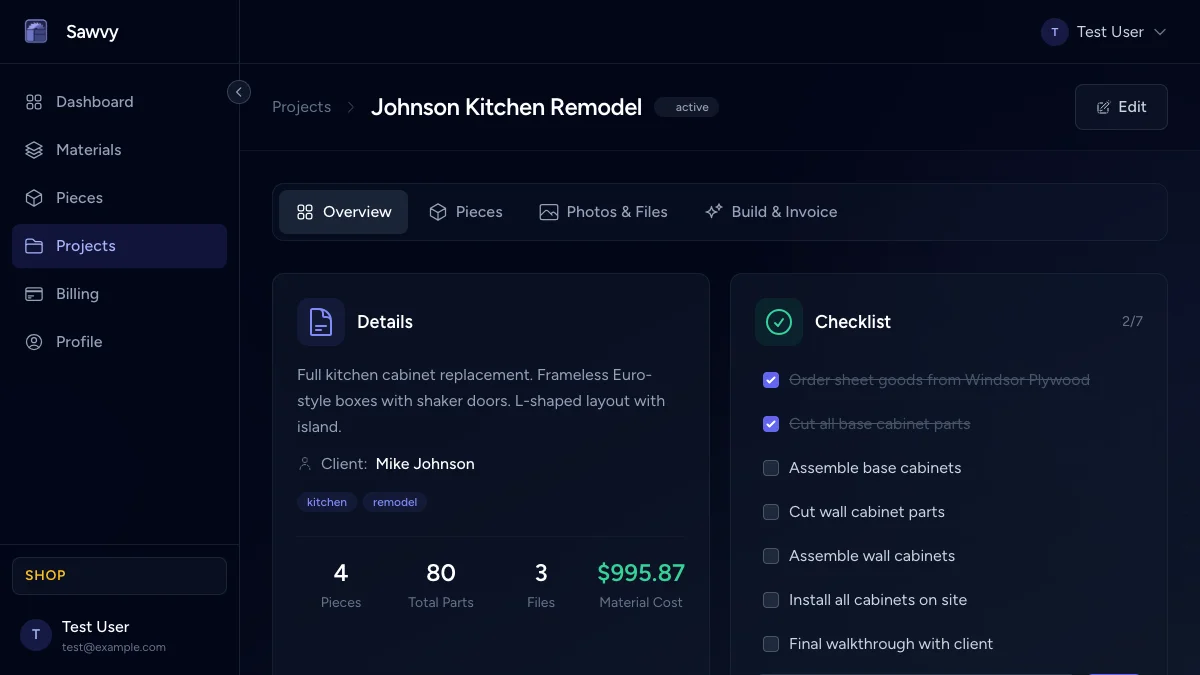Switch to the Photos & Files tab
Screen dimensions: 1200x675
click(x=604, y=211)
